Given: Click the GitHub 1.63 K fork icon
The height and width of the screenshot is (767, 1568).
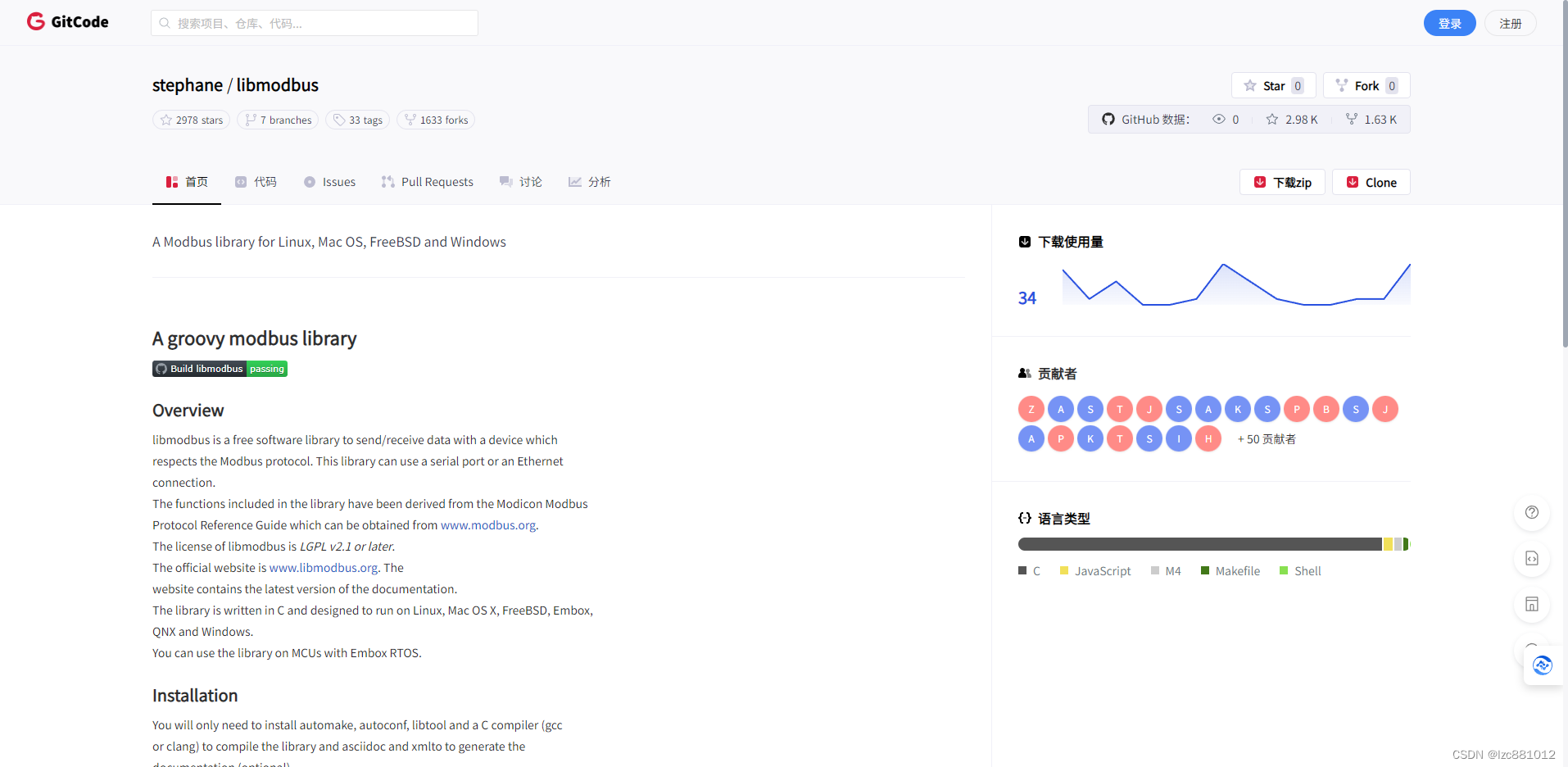Looking at the screenshot, I should [x=1352, y=119].
